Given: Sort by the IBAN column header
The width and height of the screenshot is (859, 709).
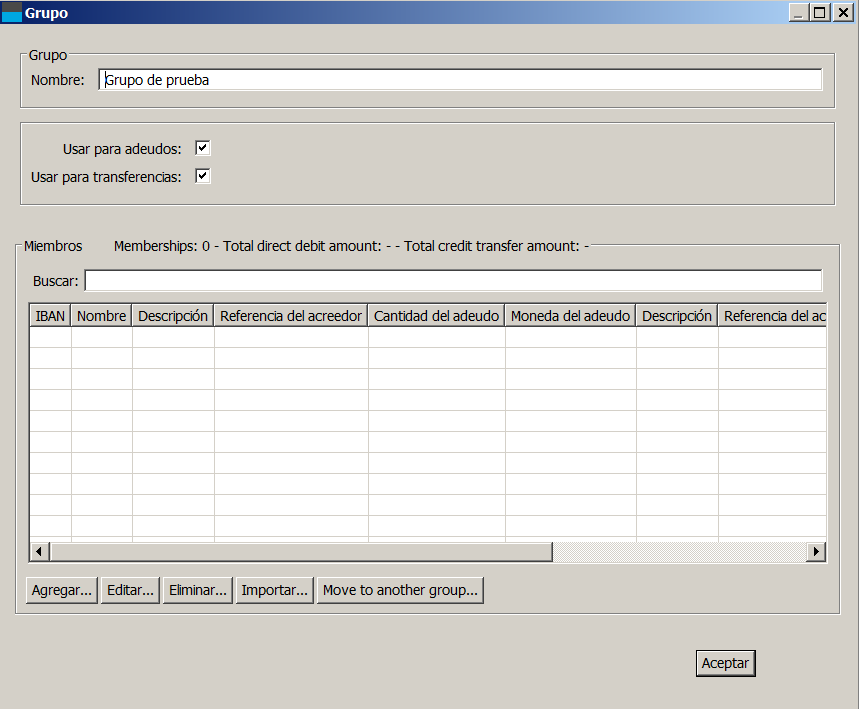Looking at the screenshot, I should coord(50,316).
